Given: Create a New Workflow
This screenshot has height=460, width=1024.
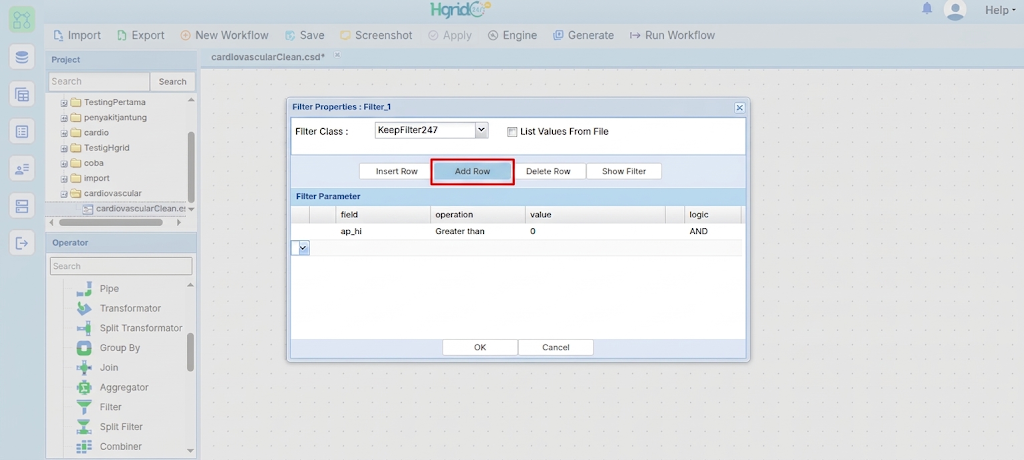Looking at the screenshot, I should tap(224, 35).
